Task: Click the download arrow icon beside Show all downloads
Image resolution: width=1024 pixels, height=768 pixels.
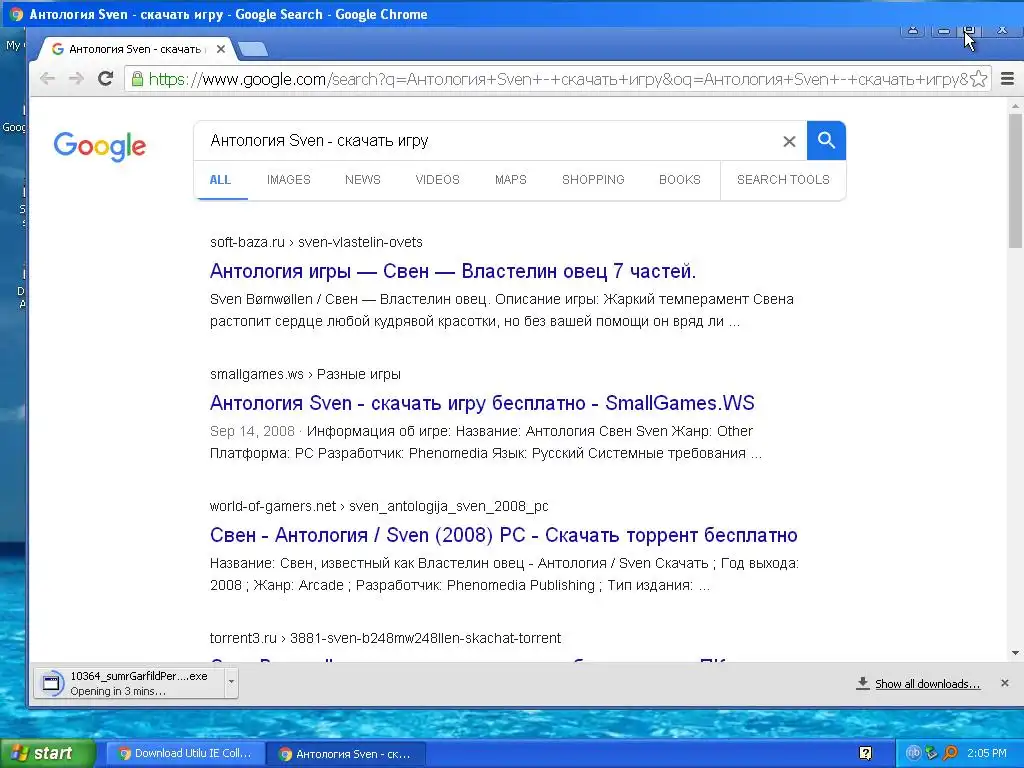Action: click(x=863, y=683)
